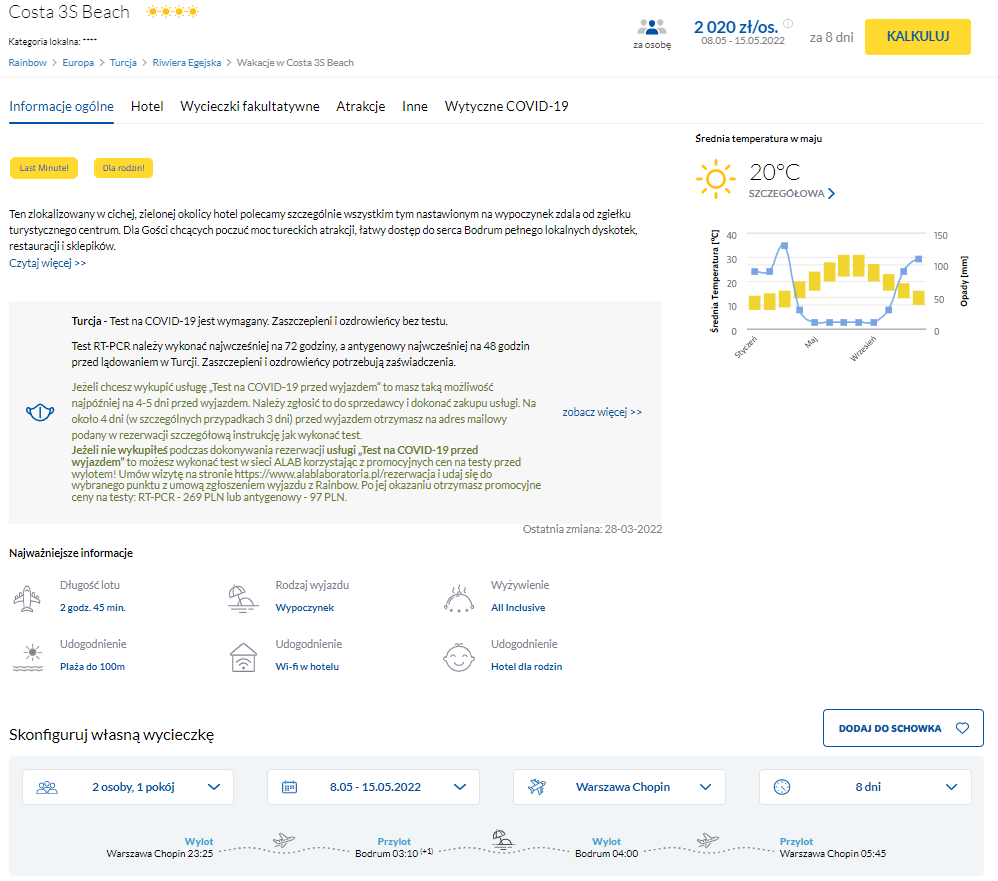Follow the 'Czytaj więcej >>' link
Screen dimensions: 998x881
[x=48, y=263]
